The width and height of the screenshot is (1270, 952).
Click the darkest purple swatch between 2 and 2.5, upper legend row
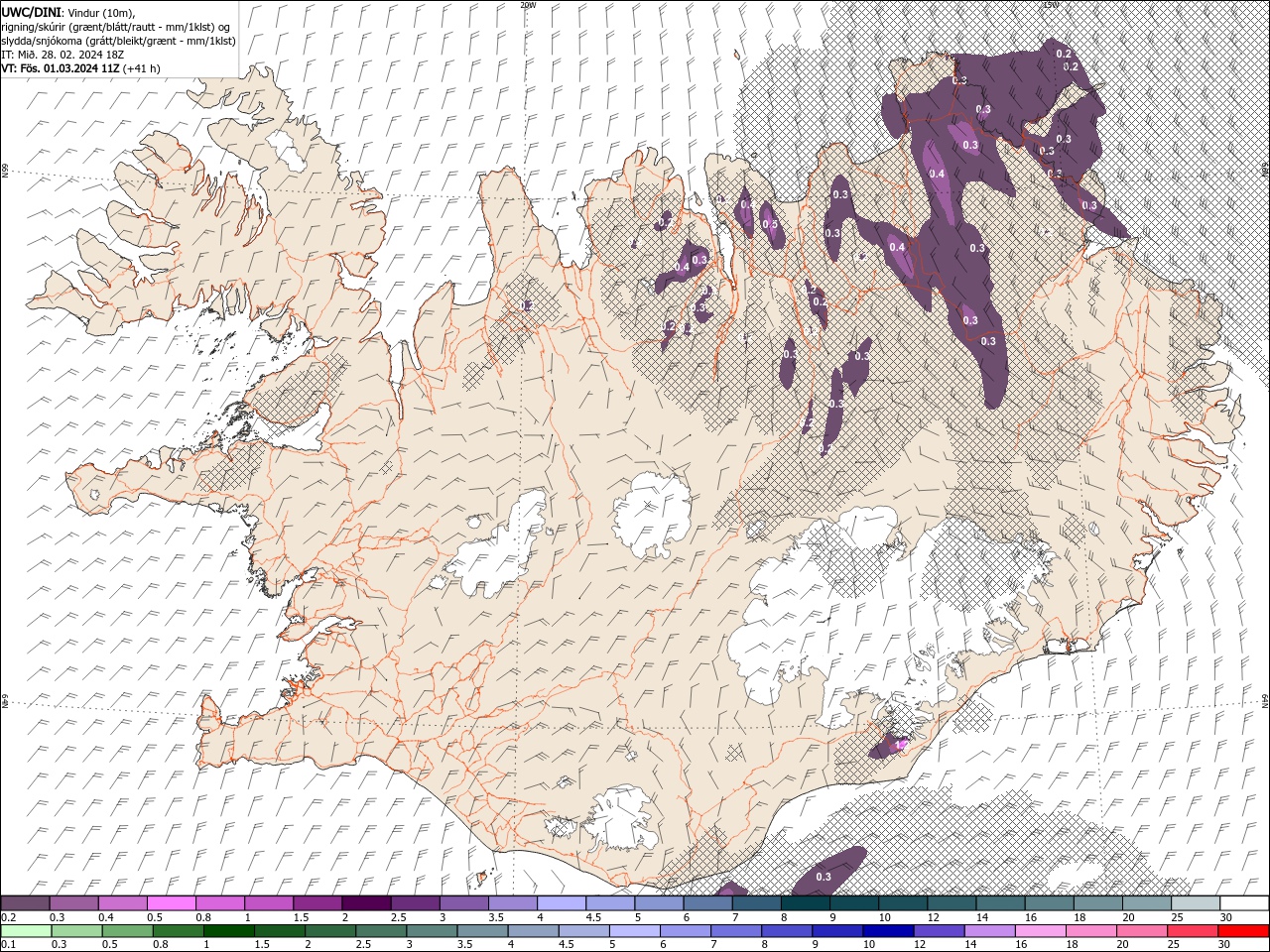click(x=366, y=903)
